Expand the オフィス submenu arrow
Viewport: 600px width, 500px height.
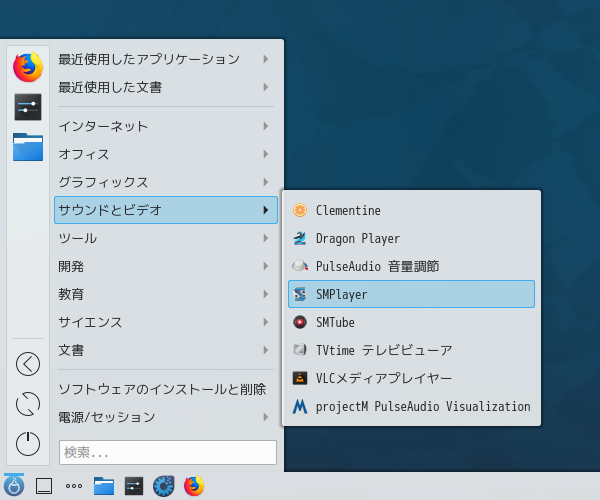266,154
